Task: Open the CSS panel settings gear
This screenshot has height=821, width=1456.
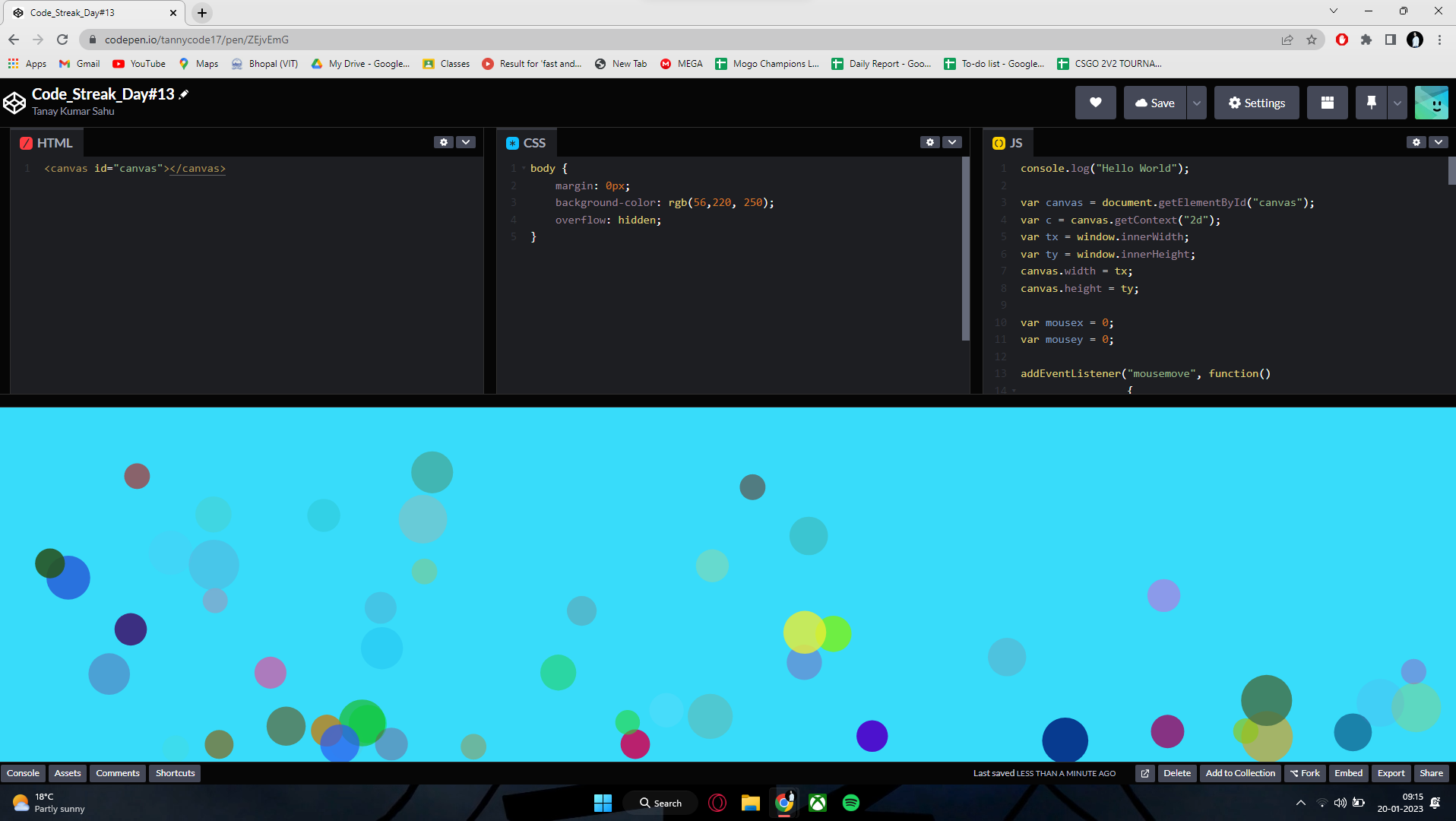Action: [930, 142]
